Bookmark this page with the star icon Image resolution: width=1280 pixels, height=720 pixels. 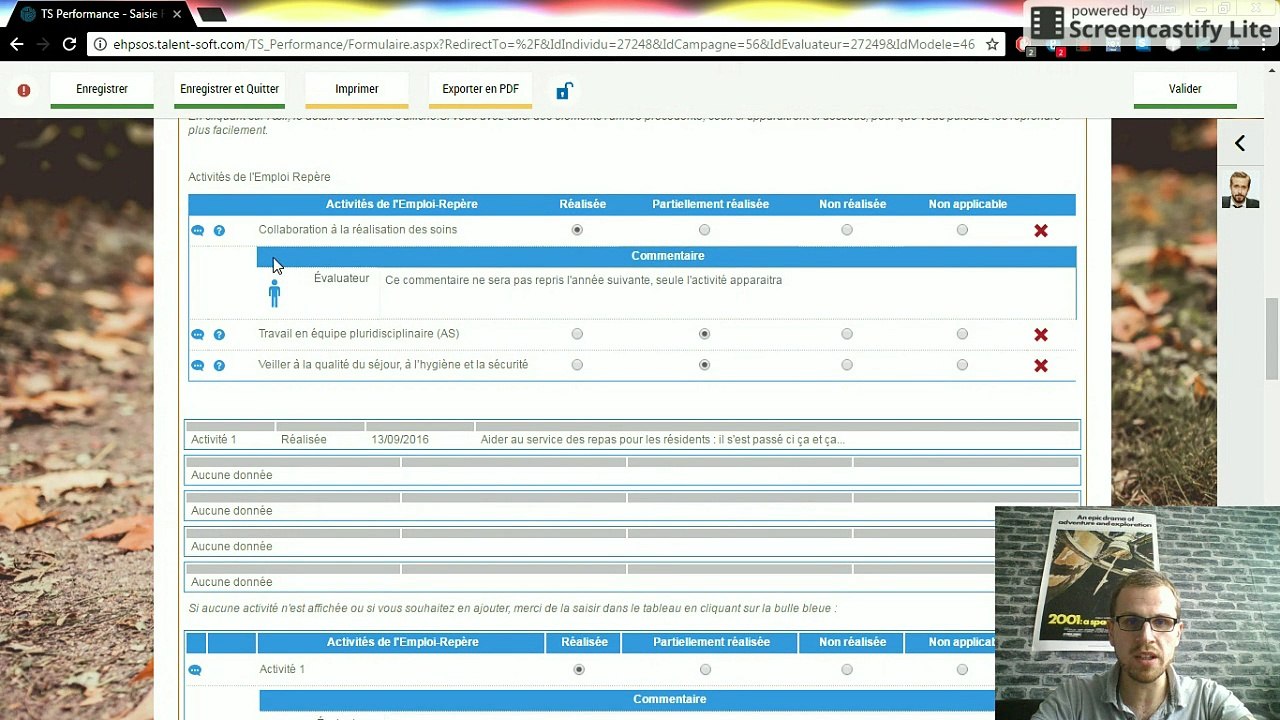(x=992, y=44)
